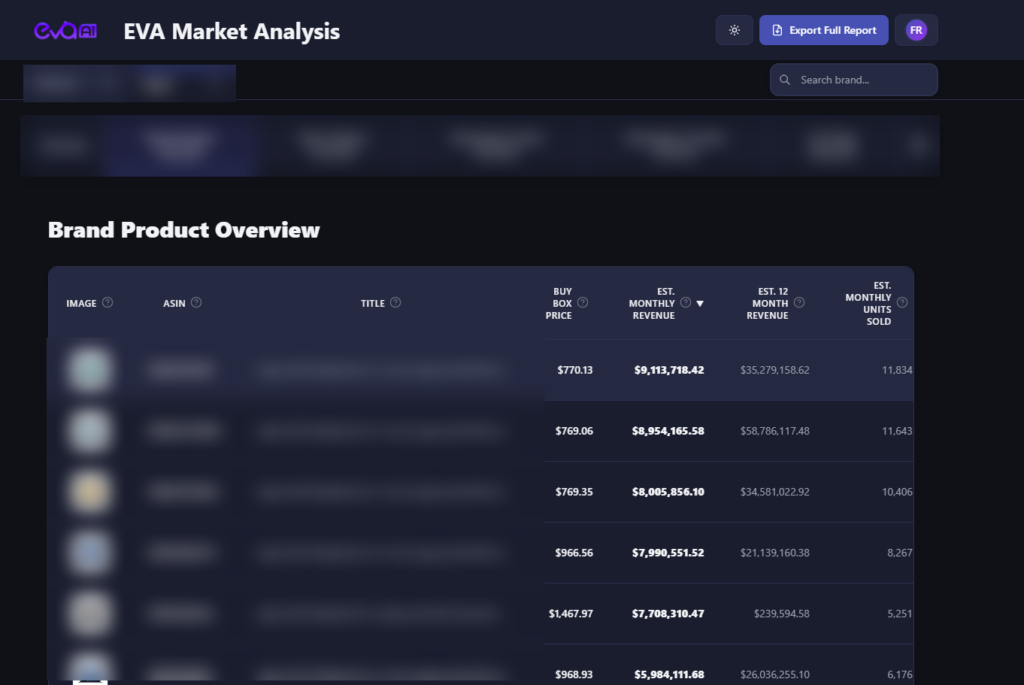Image resolution: width=1024 pixels, height=685 pixels.
Task: Click help icon next to IMAGE header
Action: pyautogui.click(x=108, y=303)
